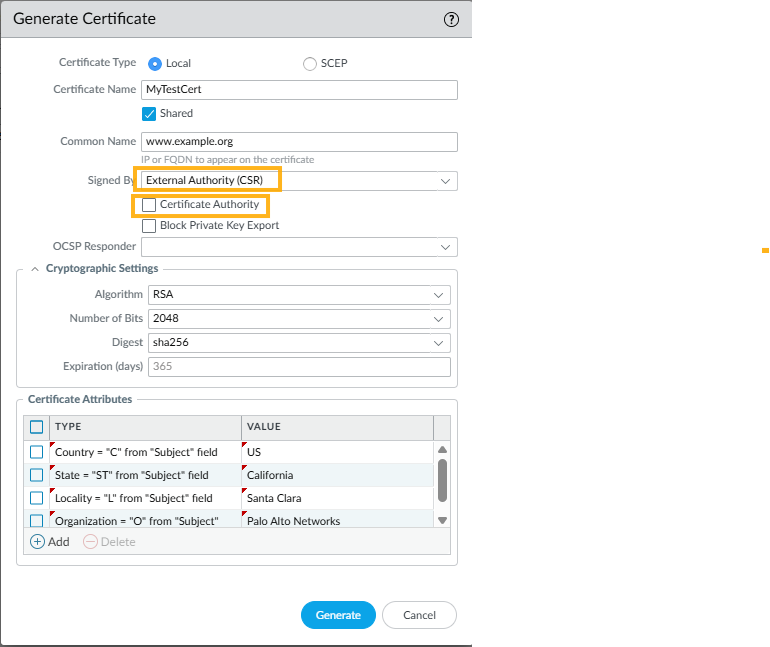Open the help question mark icon
The image size is (770, 647).
coord(451,19)
